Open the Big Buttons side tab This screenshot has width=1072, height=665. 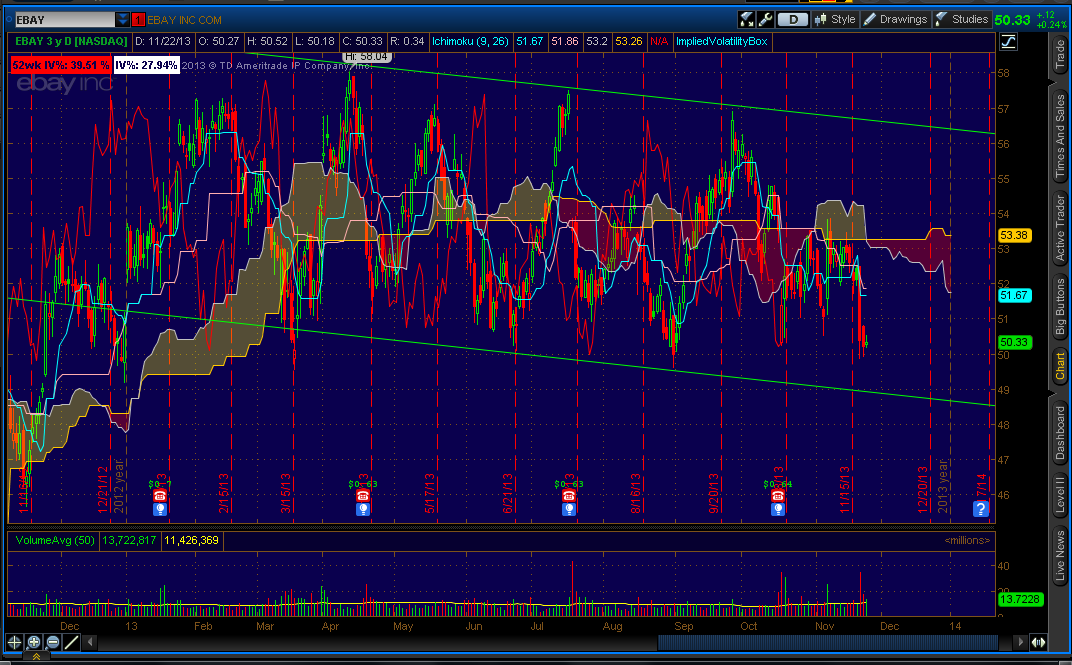[x=1060, y=307]
